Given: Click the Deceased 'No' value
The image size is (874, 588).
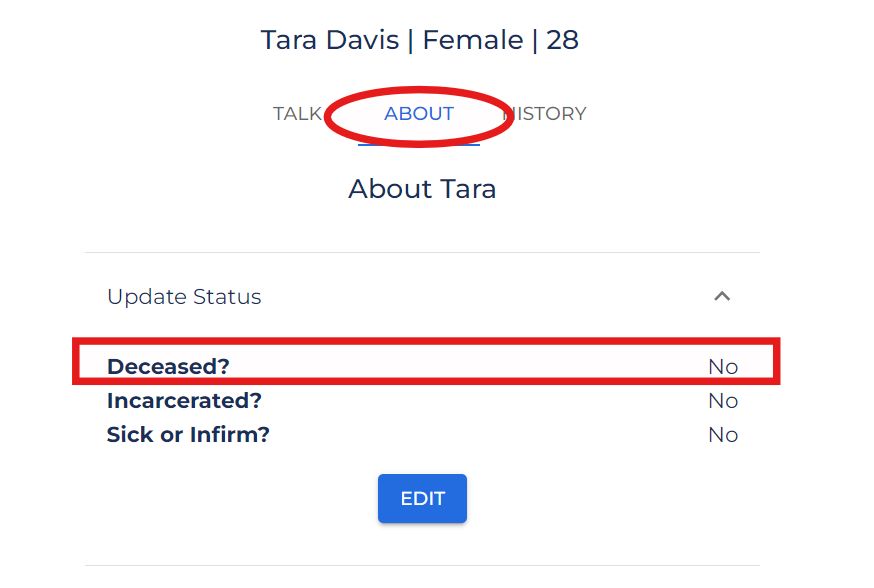Looking at the screenshot, I should pyautogui.click(x=722, y=367).
